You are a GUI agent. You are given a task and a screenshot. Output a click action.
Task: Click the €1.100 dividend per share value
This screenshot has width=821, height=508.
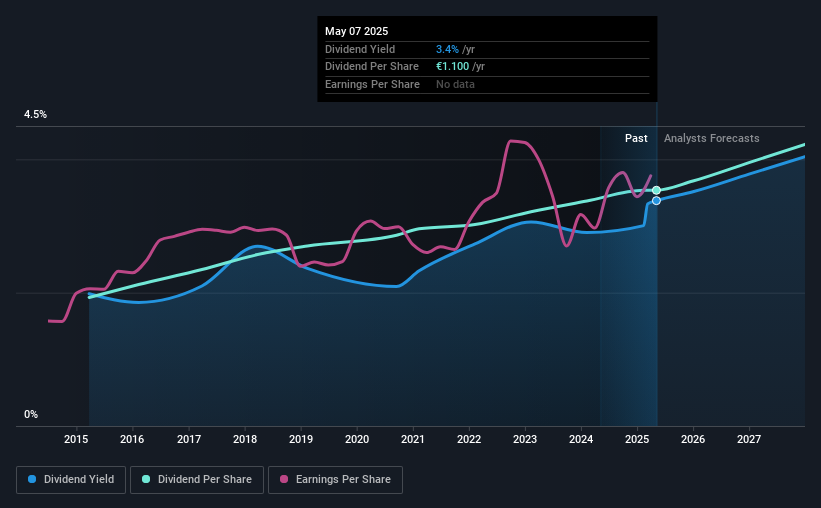coord(452,67)
